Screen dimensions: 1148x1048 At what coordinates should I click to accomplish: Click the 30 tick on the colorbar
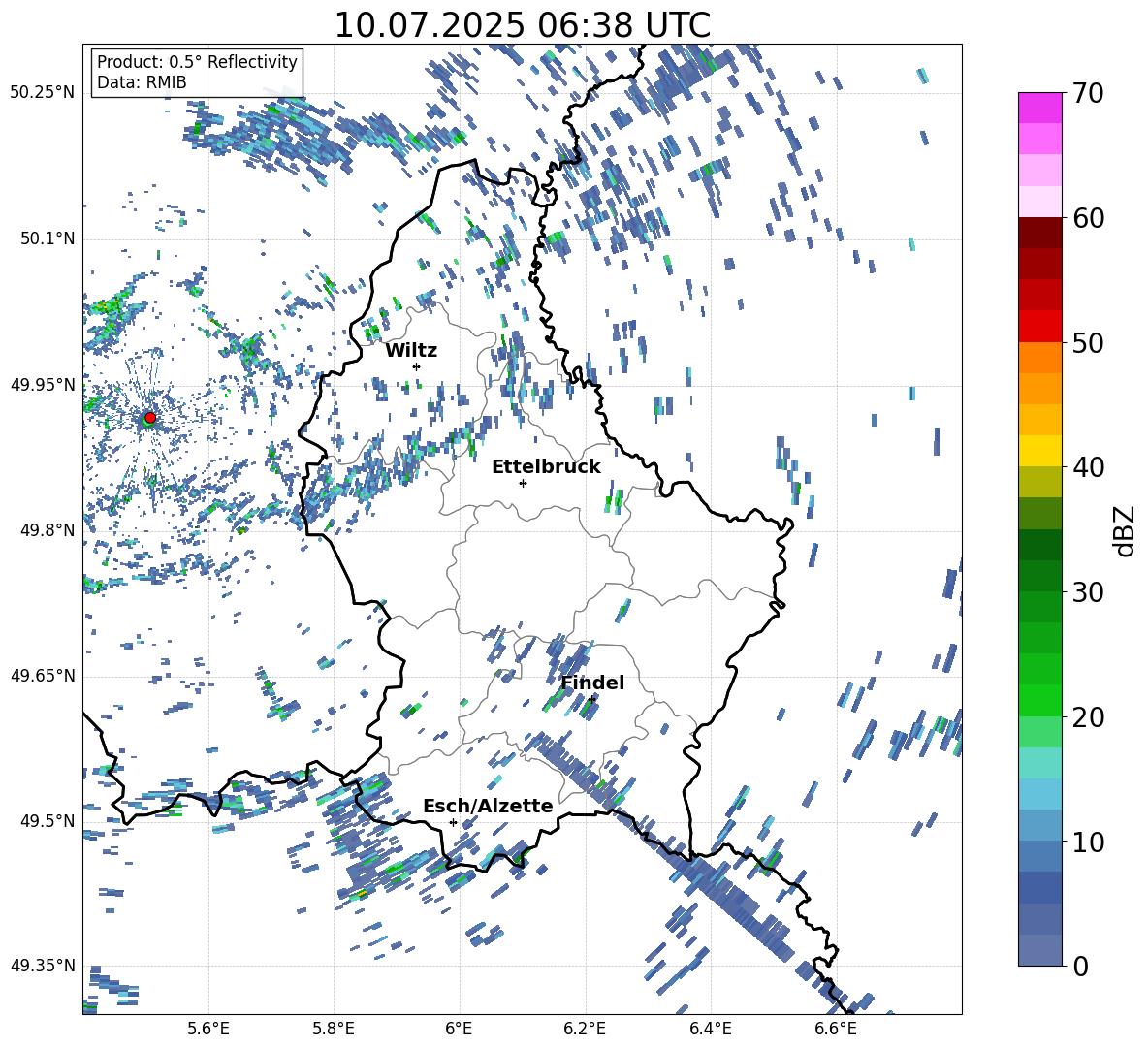[x=1088, y=592]
